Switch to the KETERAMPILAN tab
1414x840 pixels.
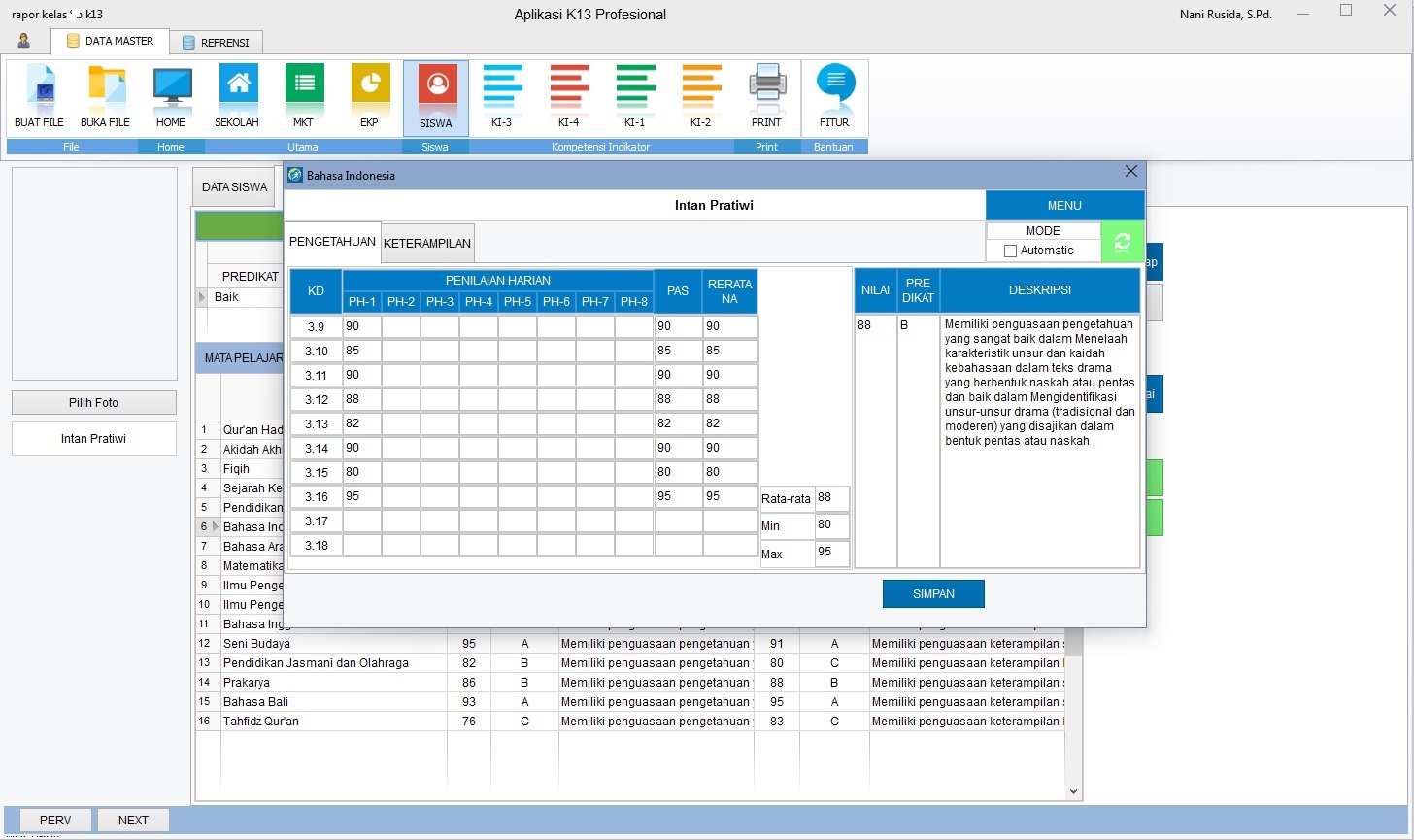pos(427,243)
